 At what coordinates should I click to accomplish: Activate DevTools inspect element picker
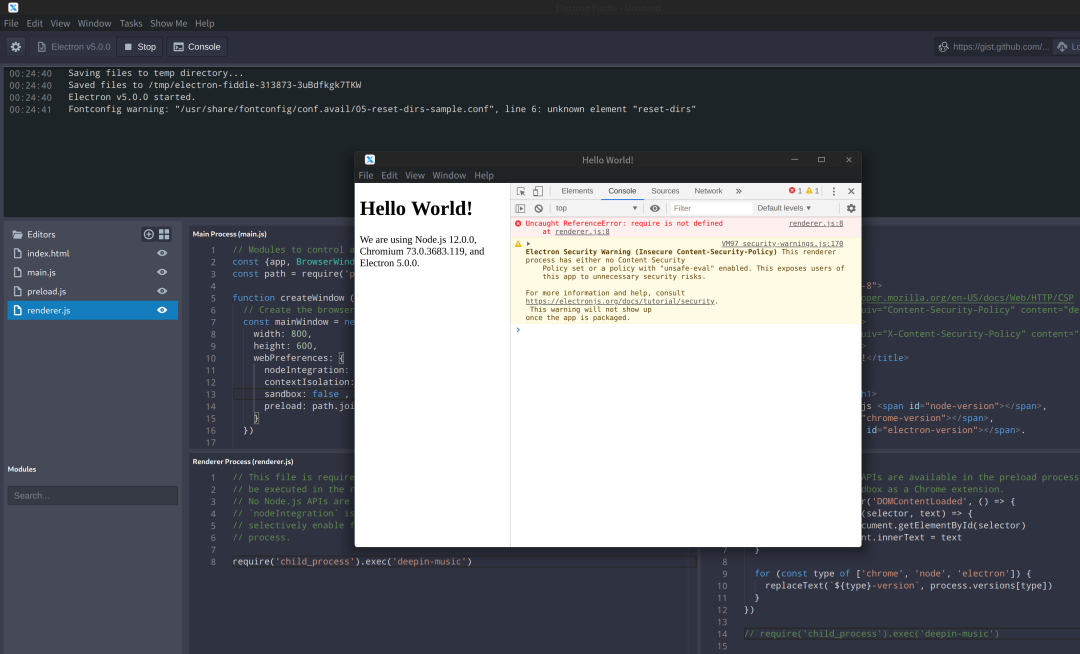[521, 191]
